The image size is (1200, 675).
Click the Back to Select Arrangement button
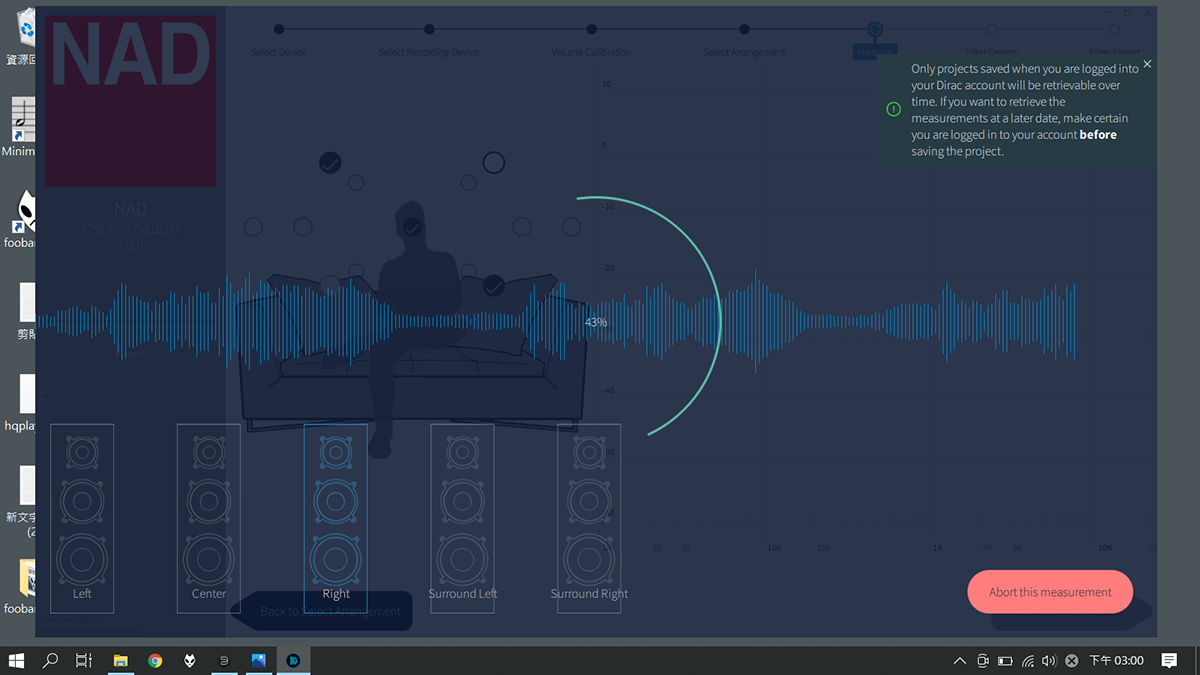point(321,611)
